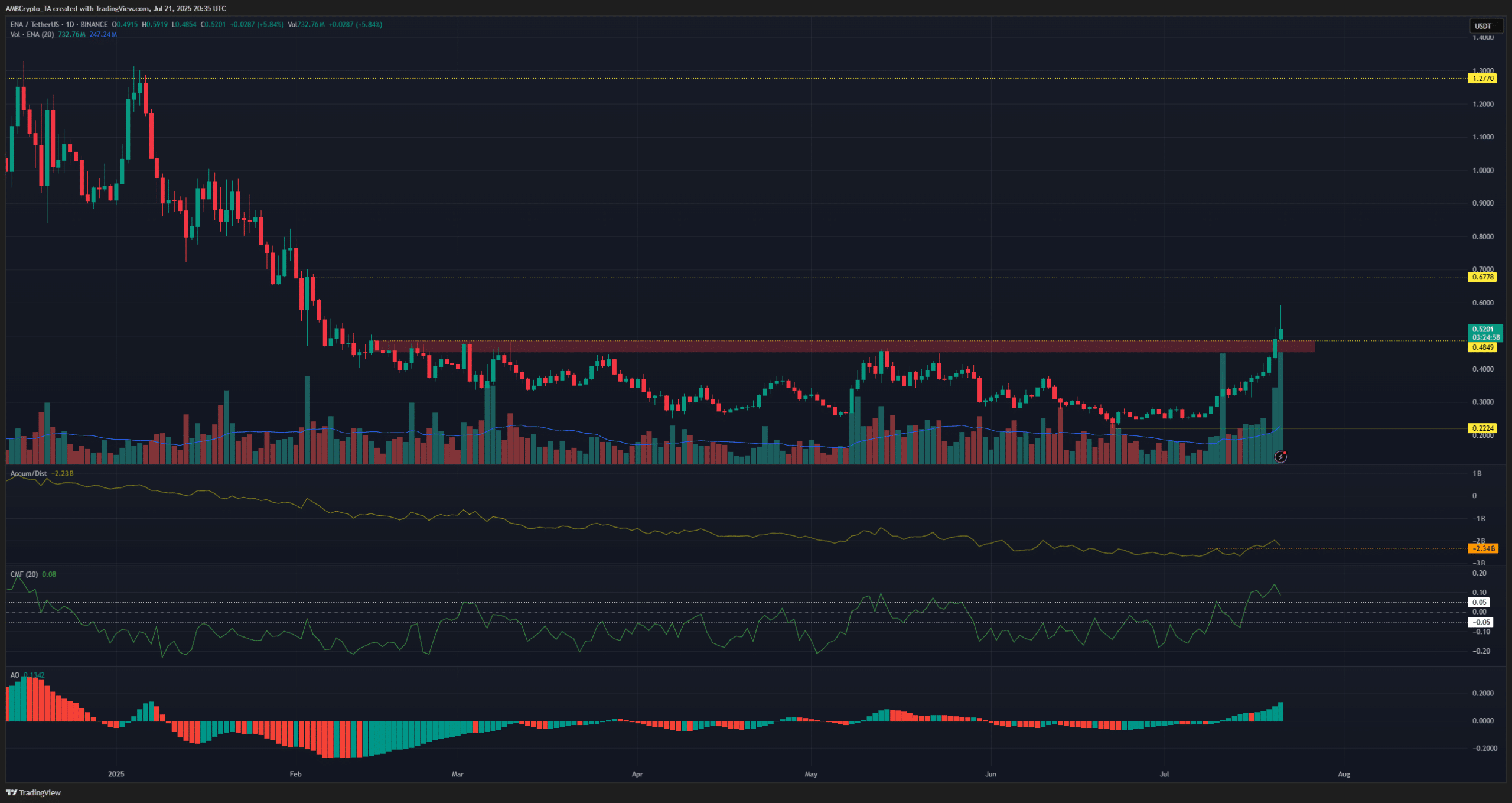Click the TradingView logo bottom left
The width and height of the screenshot is (1512, 803).
point(34,792)
